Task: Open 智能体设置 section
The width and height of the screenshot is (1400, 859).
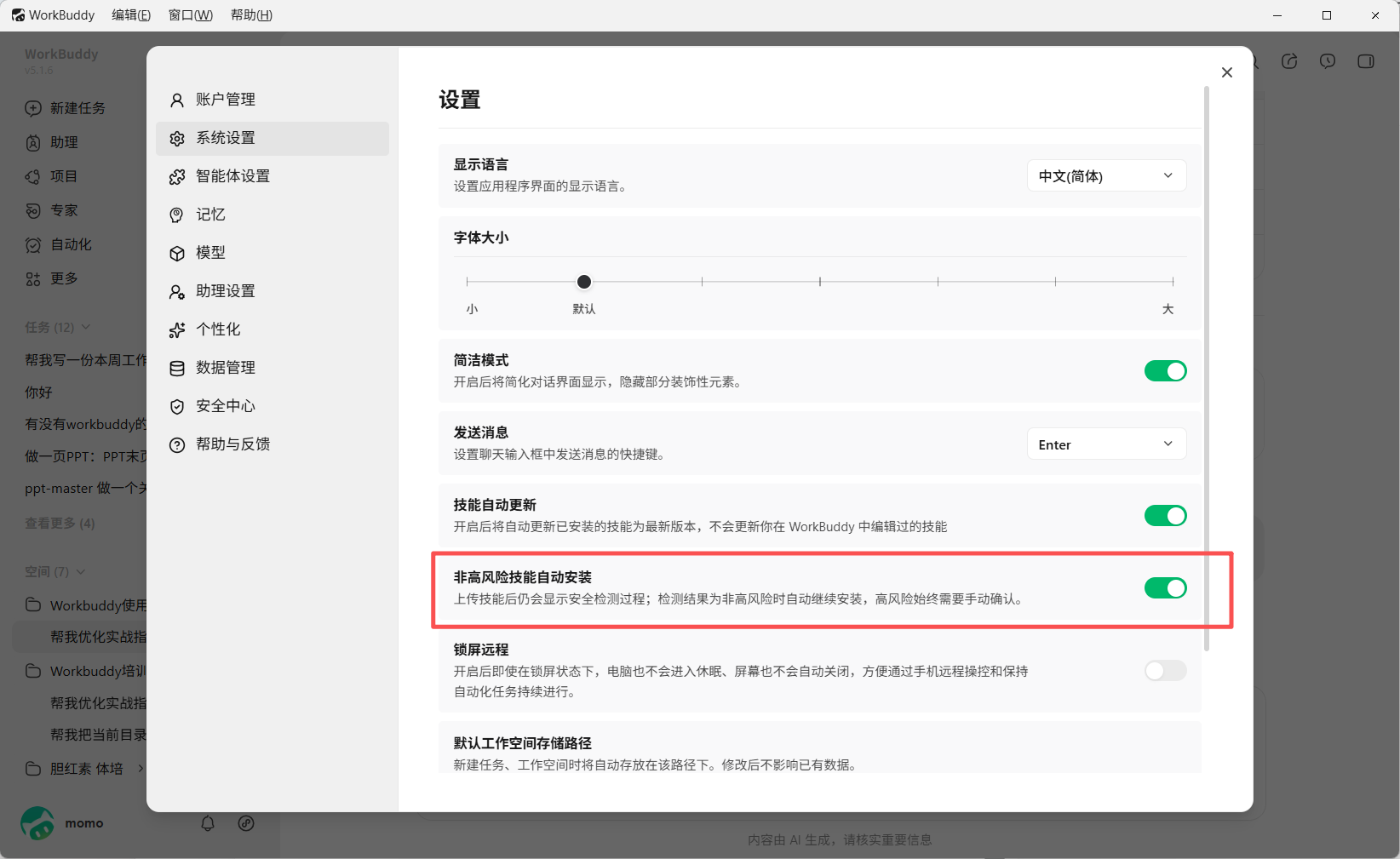Action: pyautogui.click(x=273, y=176)
